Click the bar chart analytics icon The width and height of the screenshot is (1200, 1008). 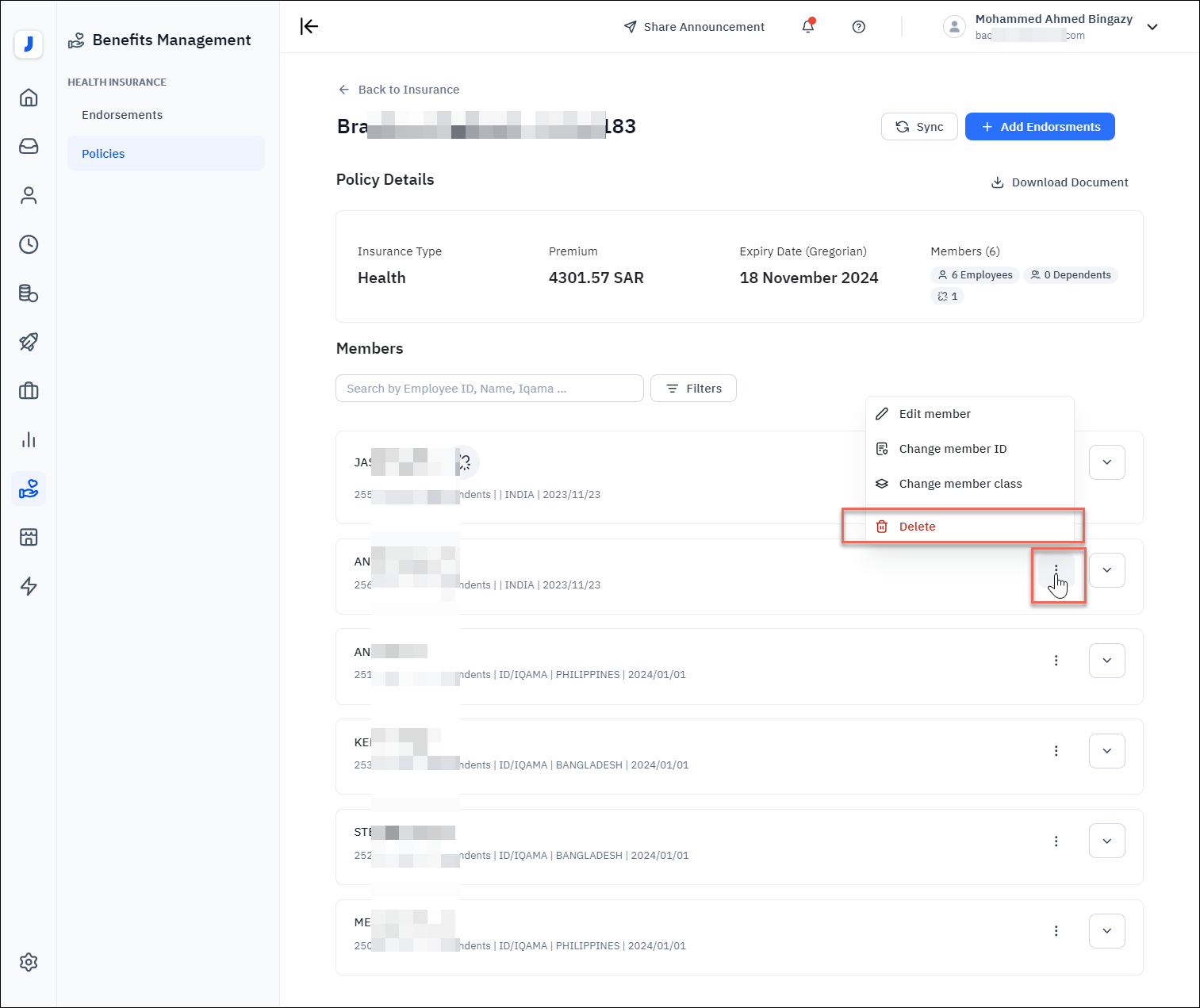pyautogui.click(x=29, y=440)
